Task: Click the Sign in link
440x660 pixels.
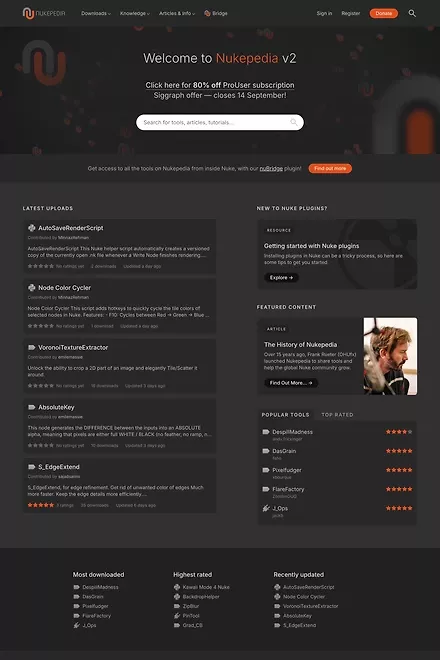Action: [x=324, y=13]
